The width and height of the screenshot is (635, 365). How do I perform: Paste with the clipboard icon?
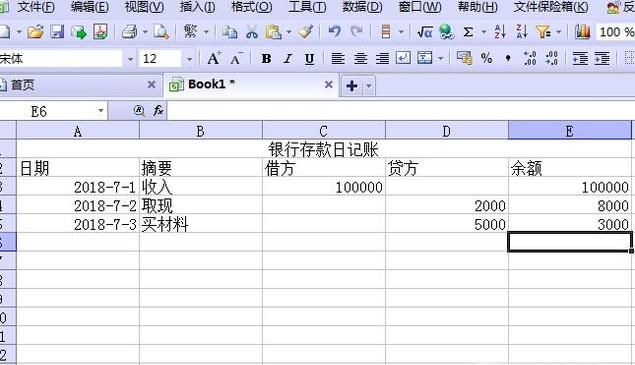[273, 32]
